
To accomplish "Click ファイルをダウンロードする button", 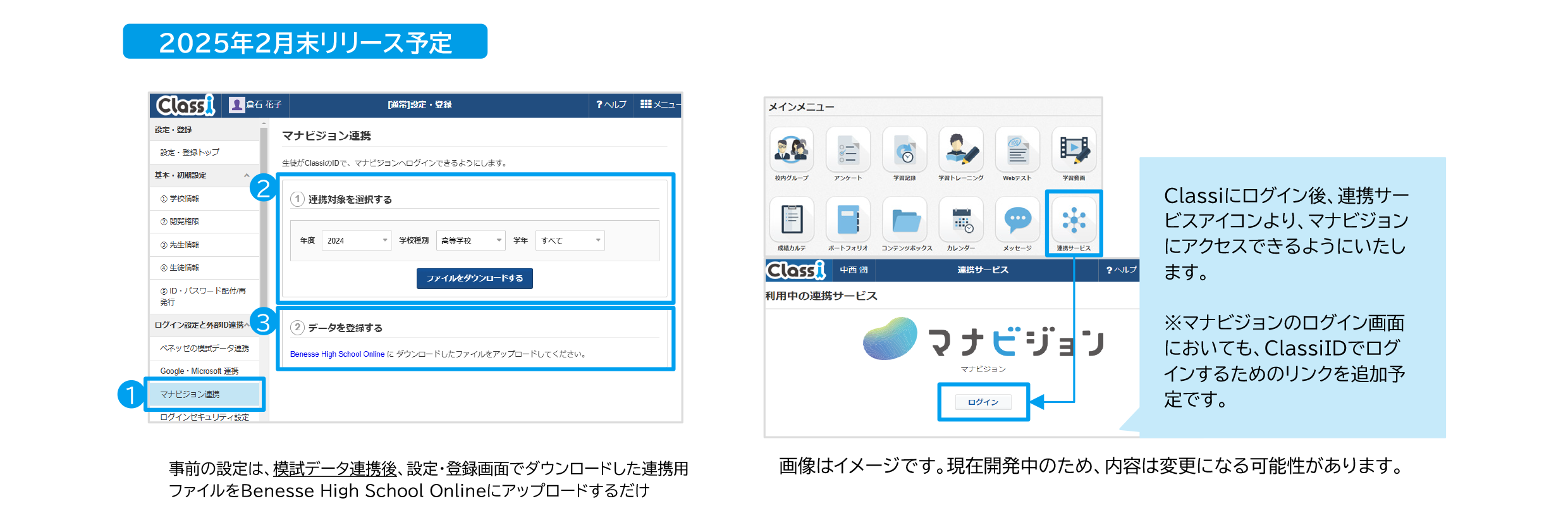I will 474,278.
